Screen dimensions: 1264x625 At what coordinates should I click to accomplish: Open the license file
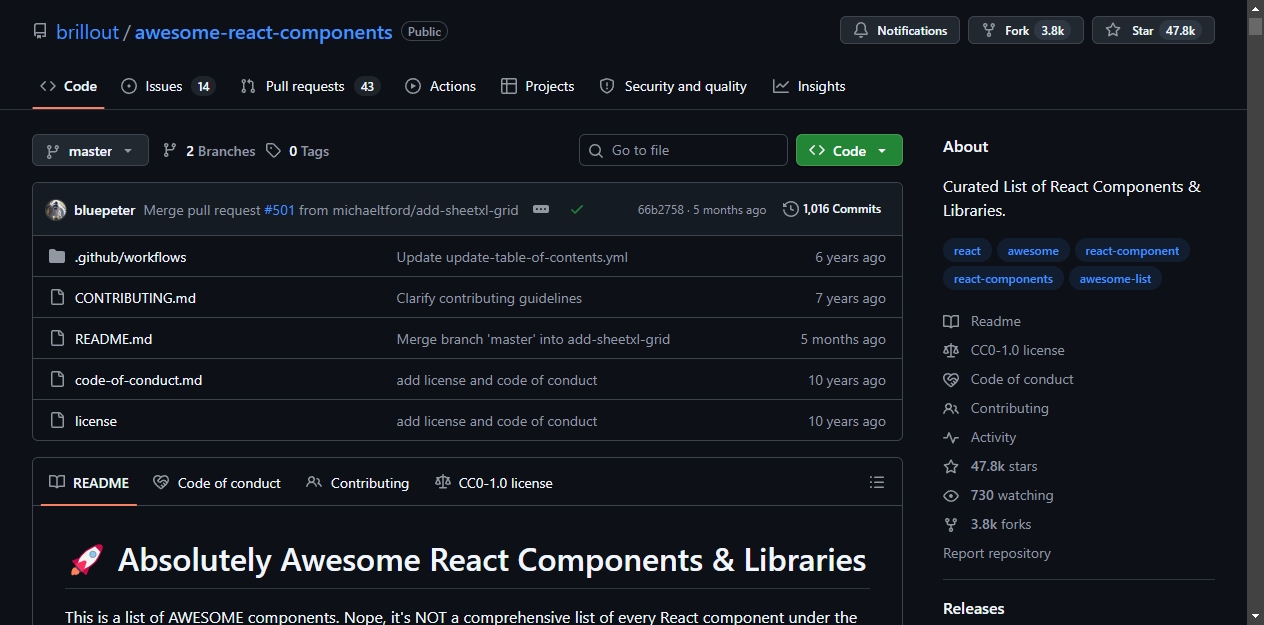(96, 421)
